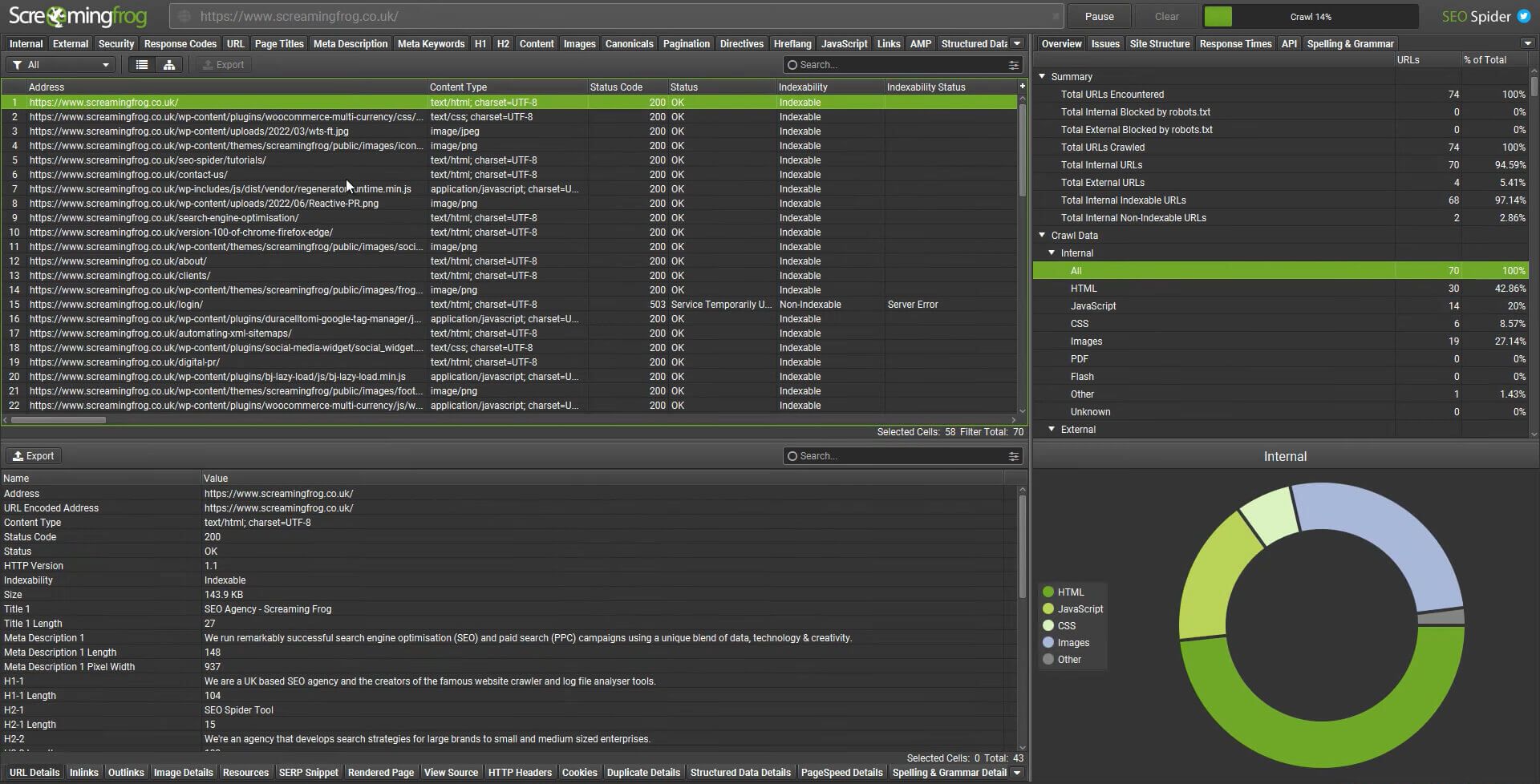This screenshot has width=1540, height=784.
Task: Open right panel tabs overflow dropdown
Action: coord(1527,43)
